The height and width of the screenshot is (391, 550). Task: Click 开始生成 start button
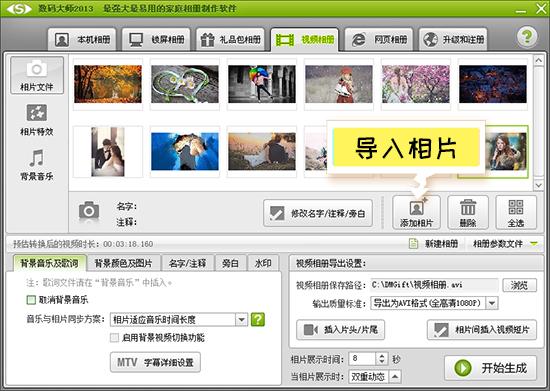pyautogui.click(x=490, y=368)
